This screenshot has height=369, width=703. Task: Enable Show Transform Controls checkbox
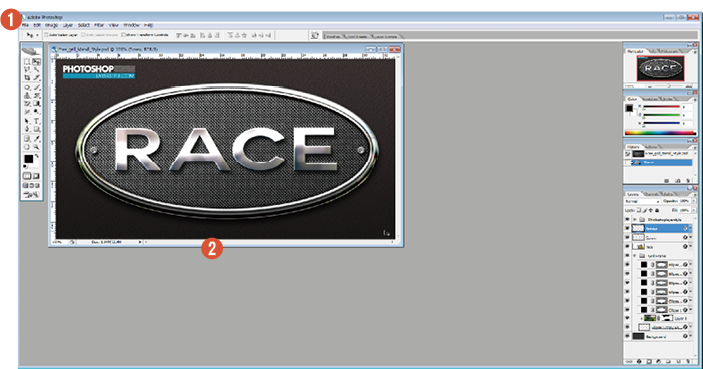[x=123, y=35]
